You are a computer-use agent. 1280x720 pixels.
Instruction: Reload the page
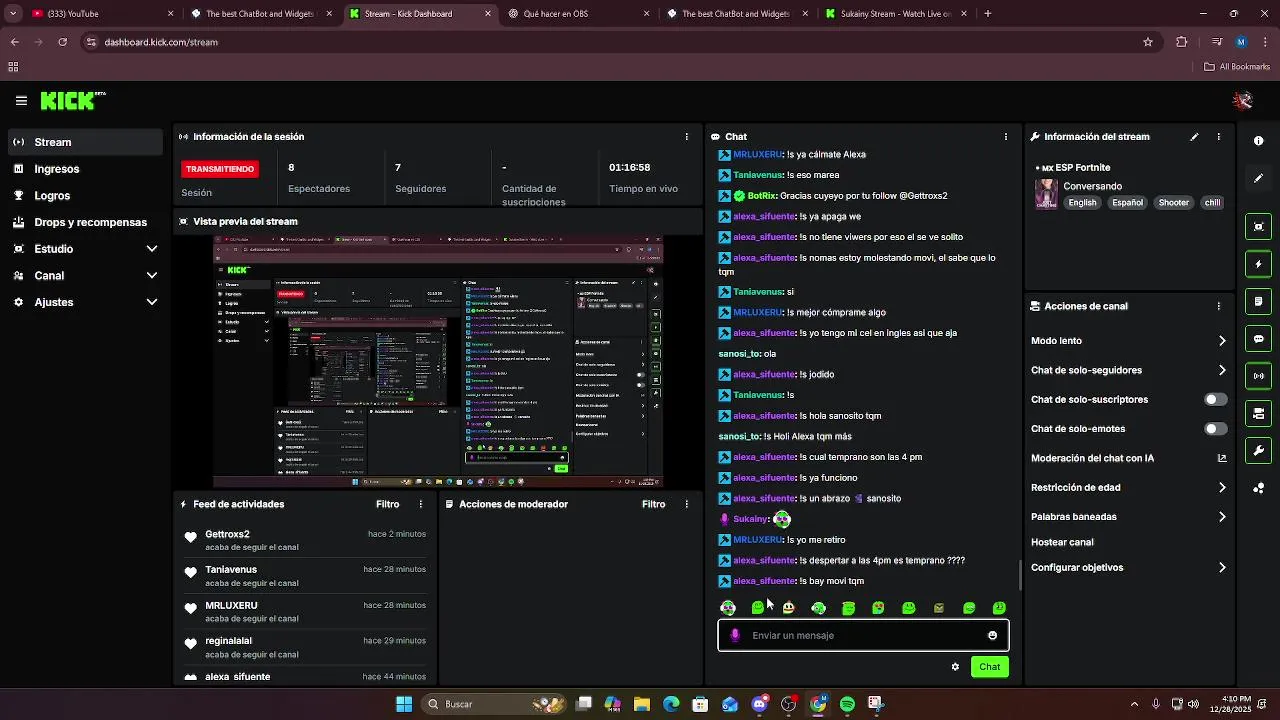point(62,42)
